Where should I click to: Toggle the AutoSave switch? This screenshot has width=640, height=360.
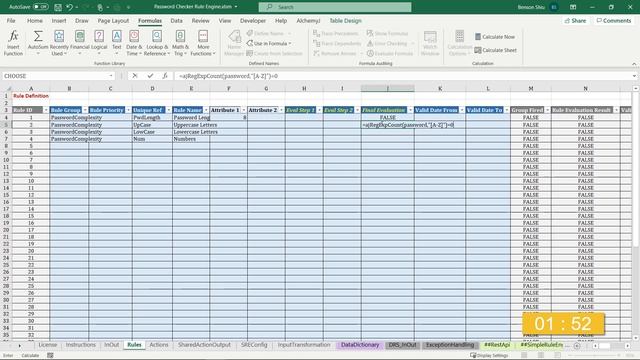[x=40, y=7]
